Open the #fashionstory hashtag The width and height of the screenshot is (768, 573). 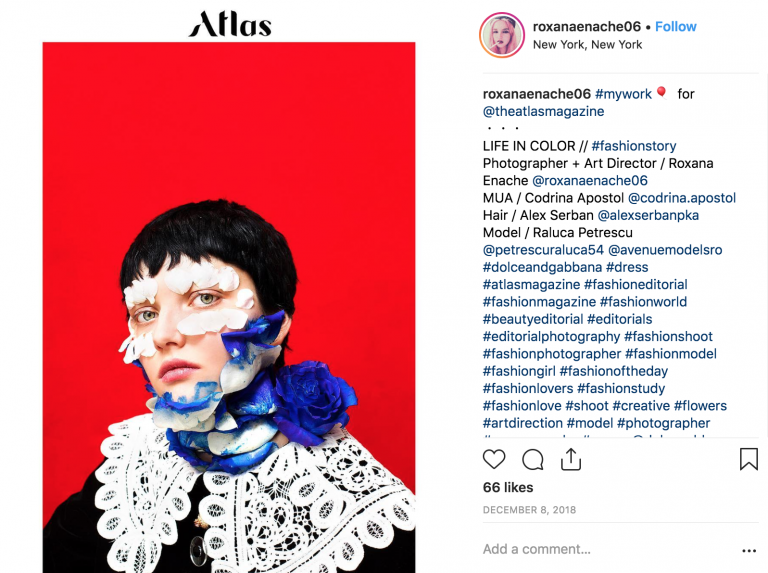(634, 146)
